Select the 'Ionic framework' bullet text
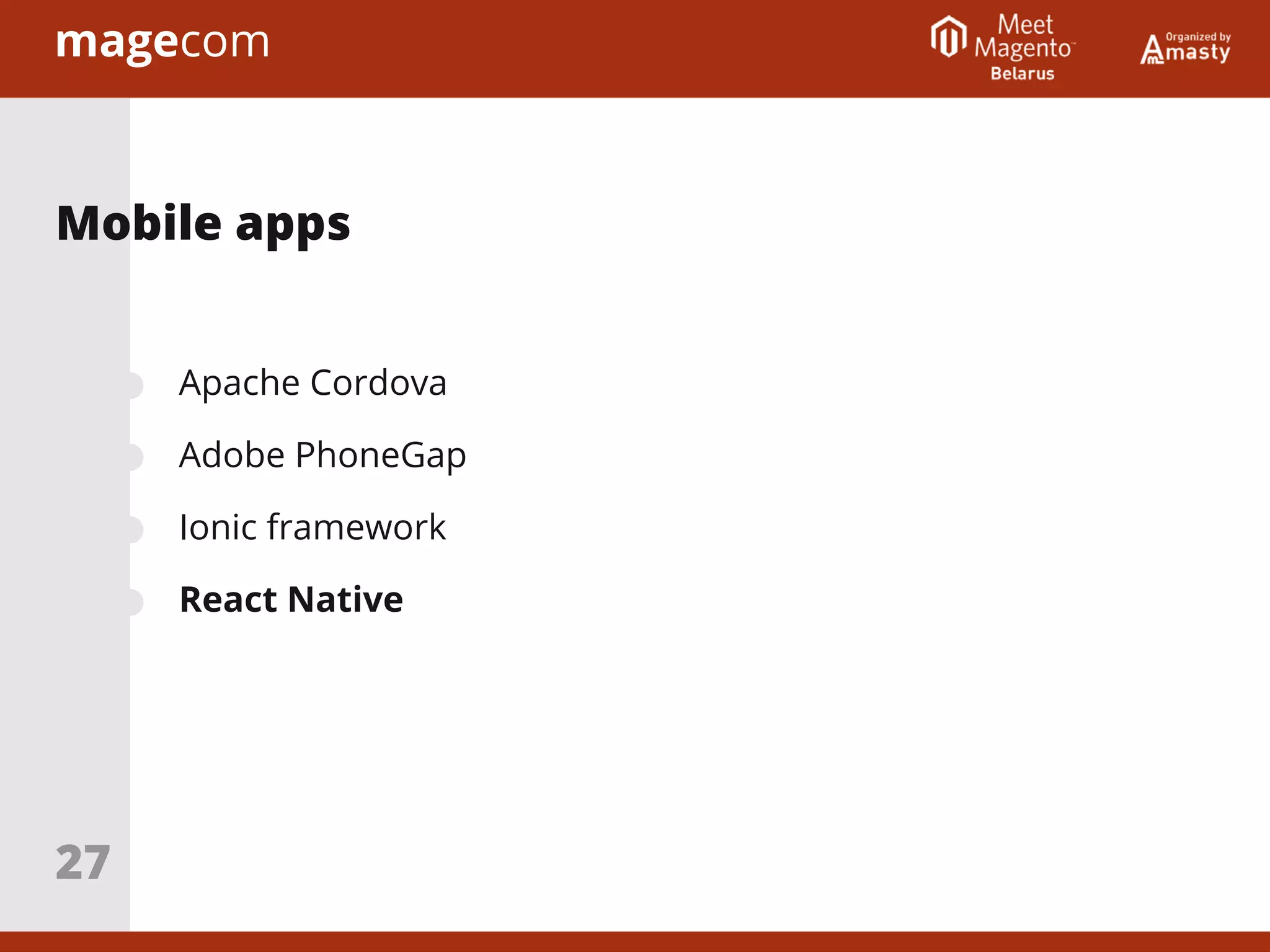Image resolution: width=1270 pixels, height=952 pixels. pyautogui.click(x=312, y=527)
